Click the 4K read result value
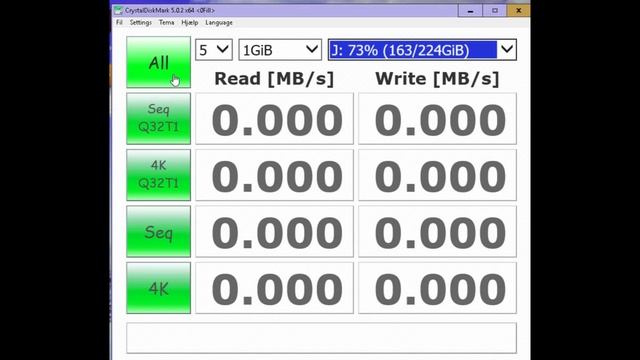The width and height of the screenshot is (640, 360). (274, 288)
